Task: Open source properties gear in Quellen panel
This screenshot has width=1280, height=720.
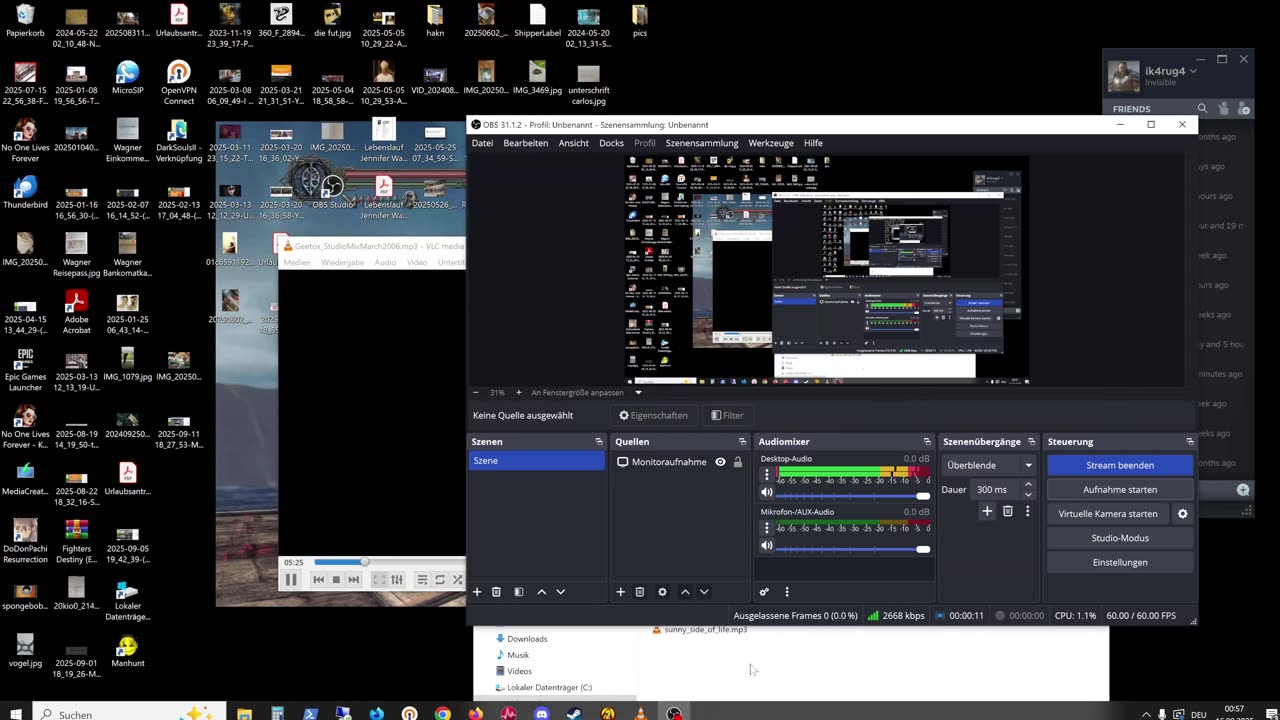Action: pos(662,592)
